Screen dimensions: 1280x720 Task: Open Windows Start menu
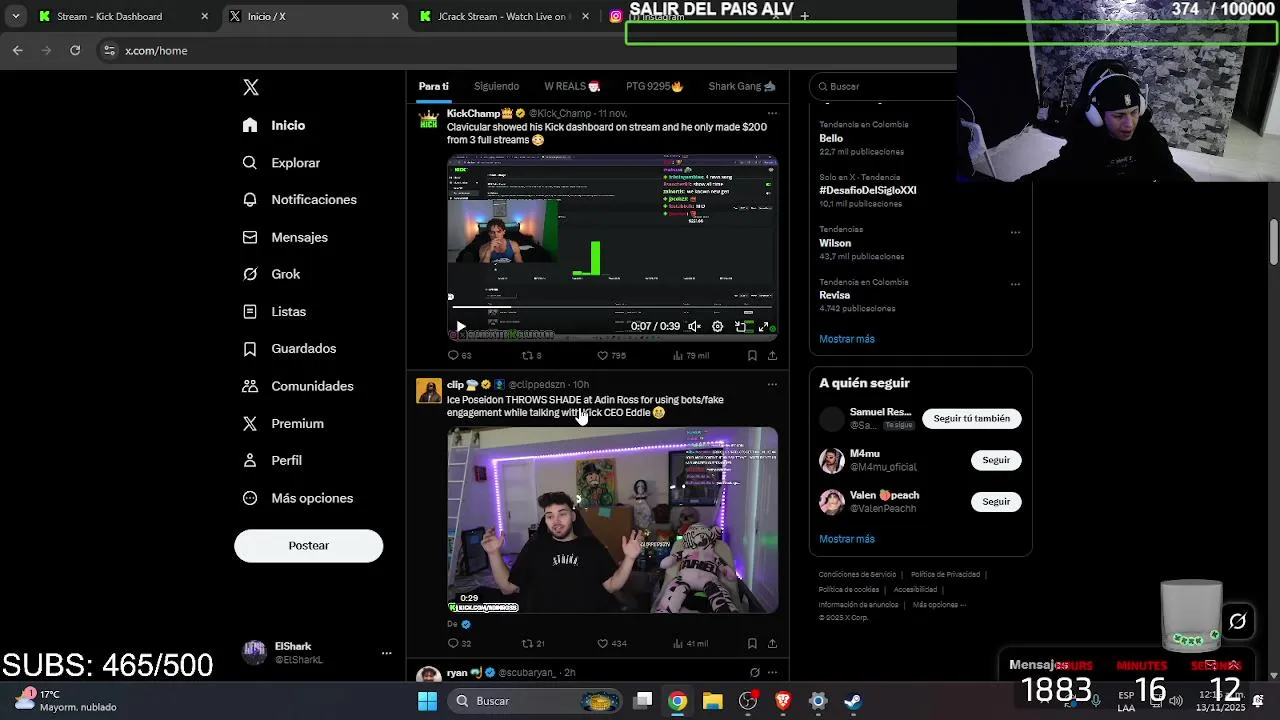point(427,701)
